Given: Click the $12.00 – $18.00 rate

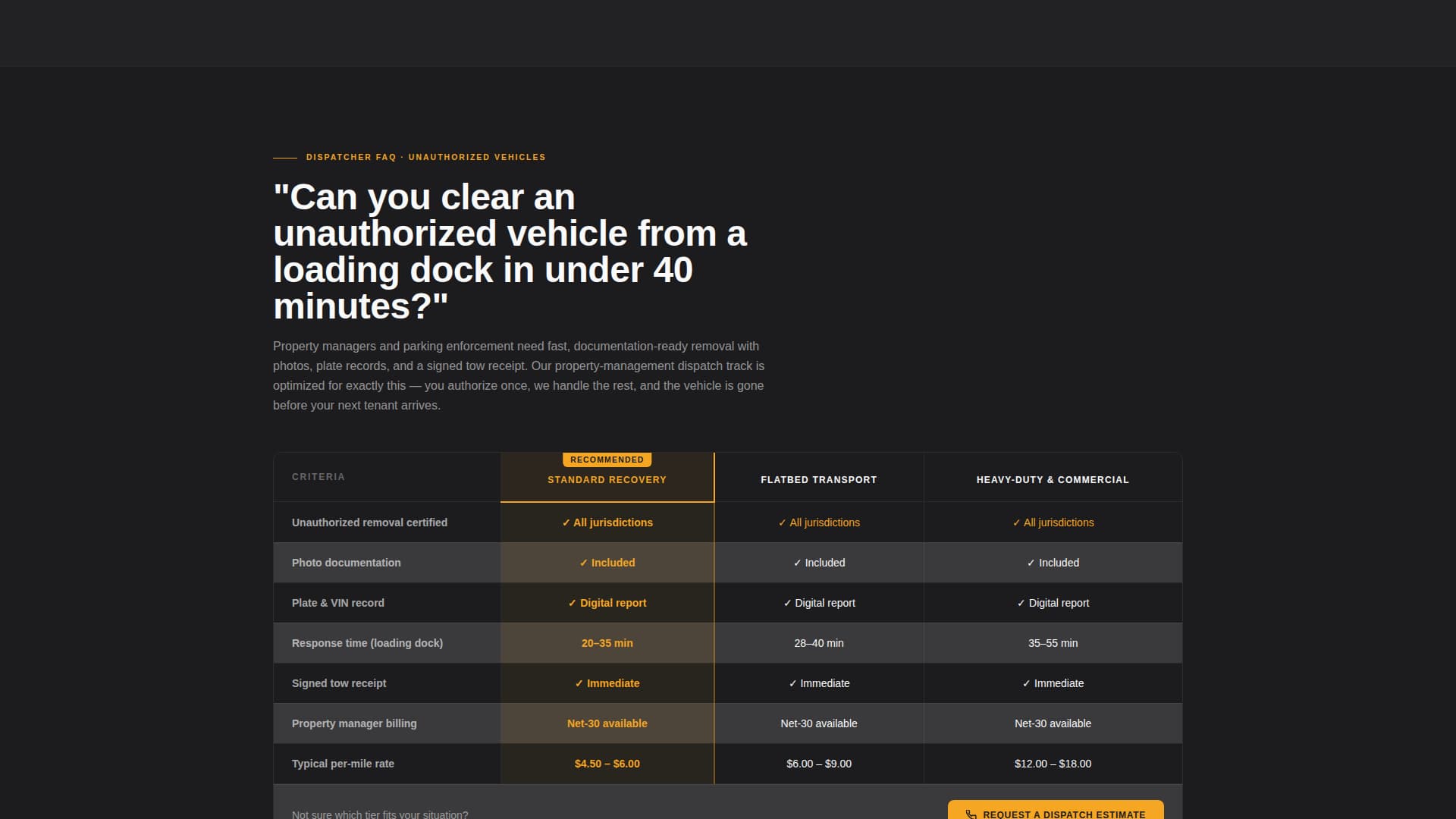Looking at the screenshot, I should pyautogui.click(x=1053, y=764).
